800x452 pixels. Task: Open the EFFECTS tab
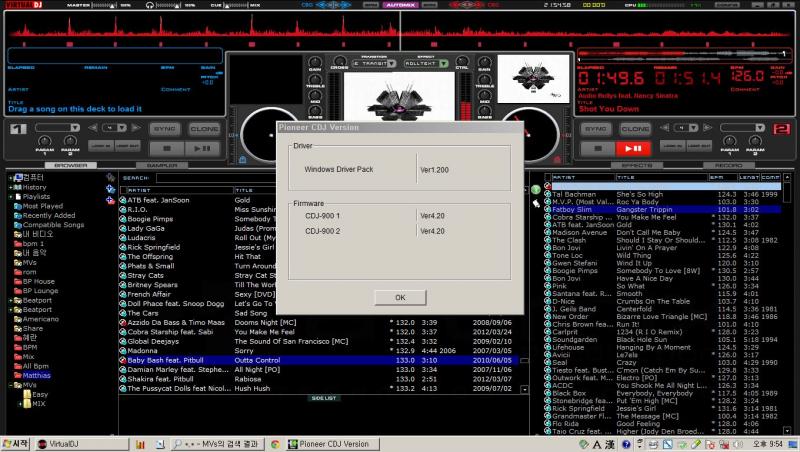[x=637, y=165]
